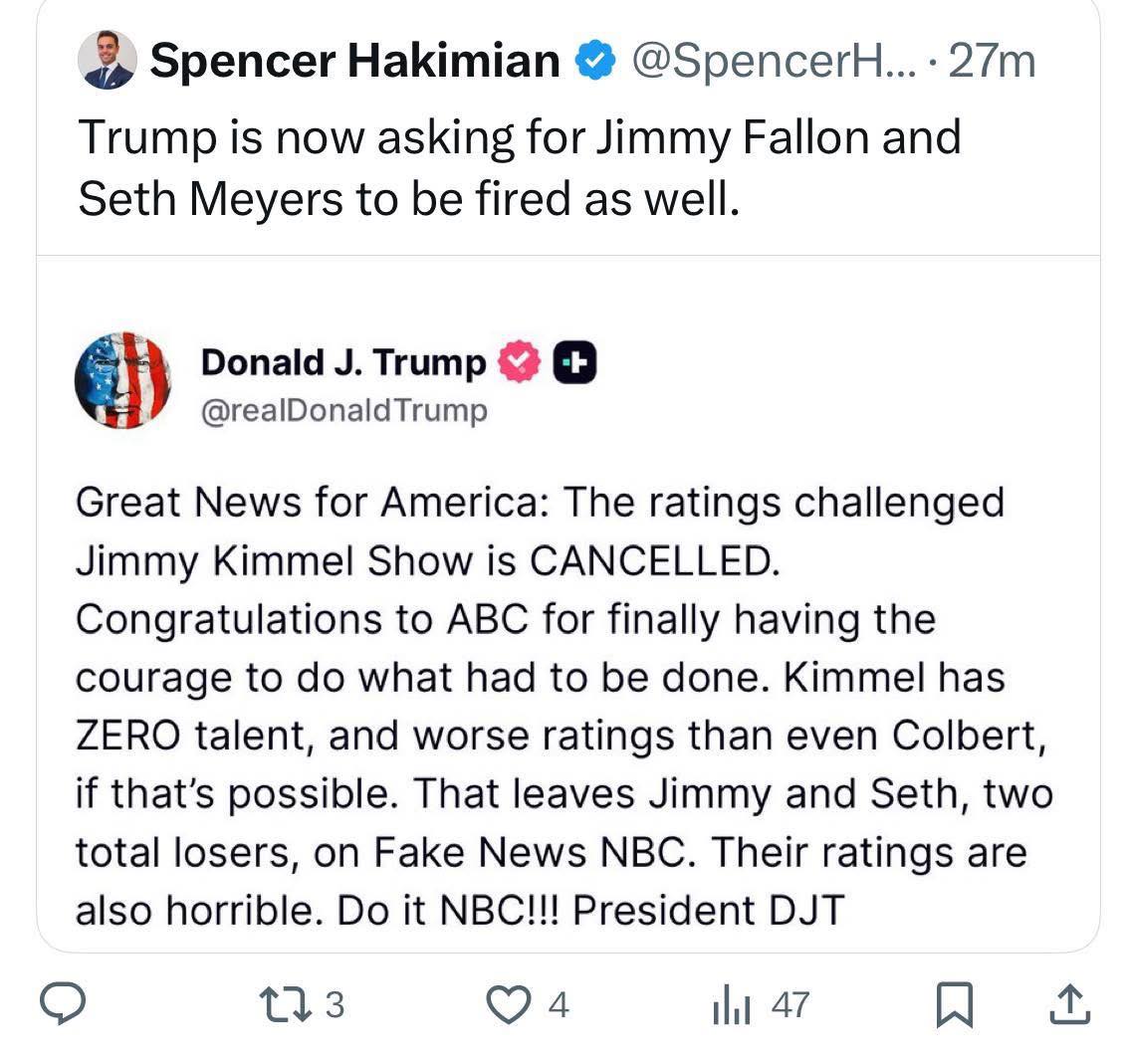1128x1064 pixels.
Task: Click Spencer Hakimian's blue verified badge
Action: coord(594,60)
